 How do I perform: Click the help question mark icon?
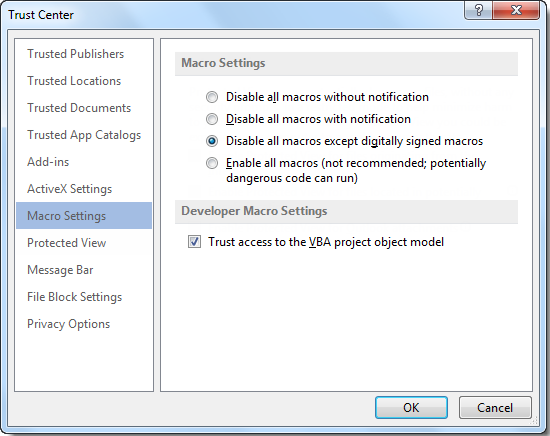click(x=478, y=10)
